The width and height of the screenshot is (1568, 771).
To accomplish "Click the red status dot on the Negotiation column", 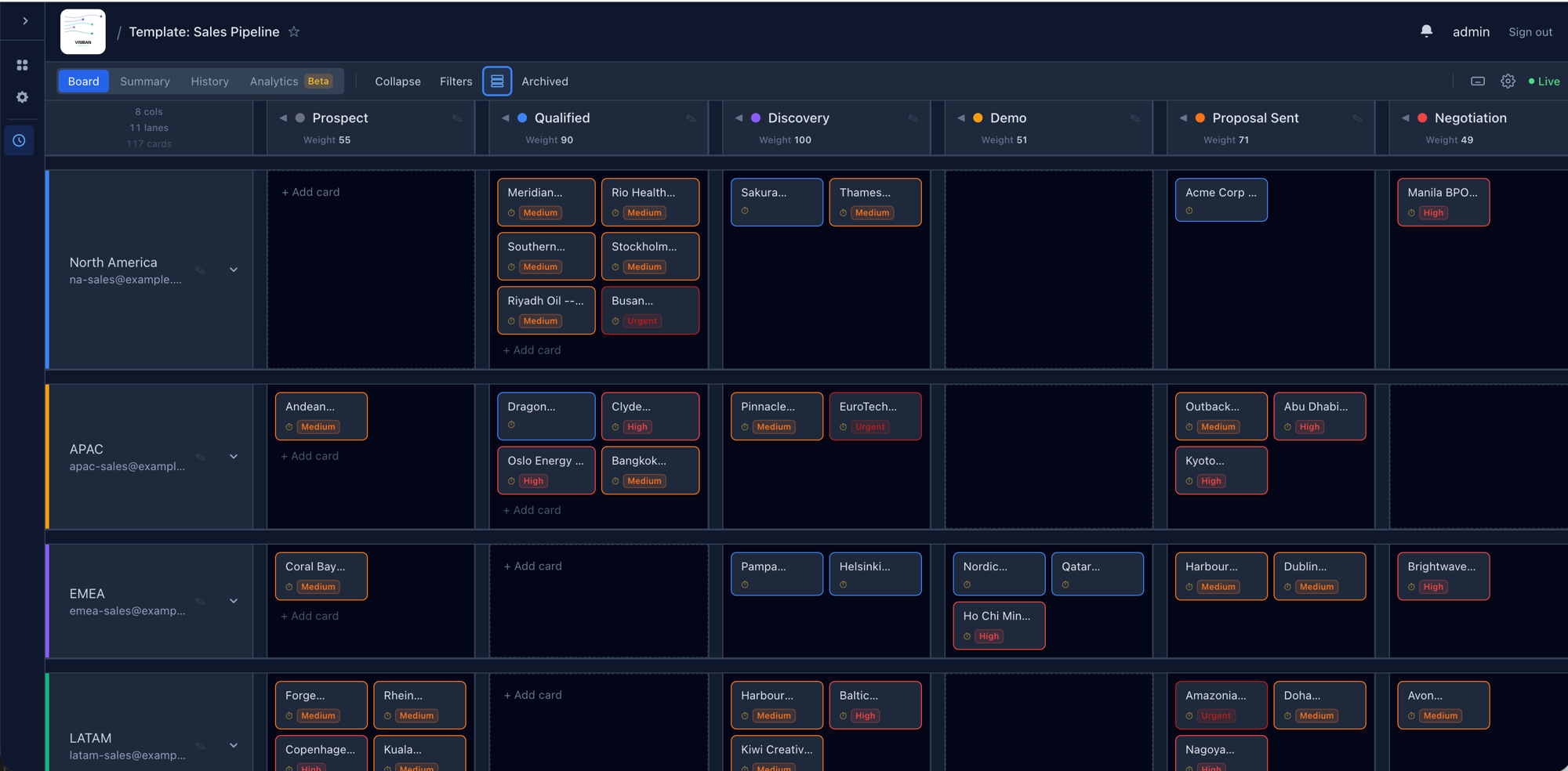I will pos(1421,118).
